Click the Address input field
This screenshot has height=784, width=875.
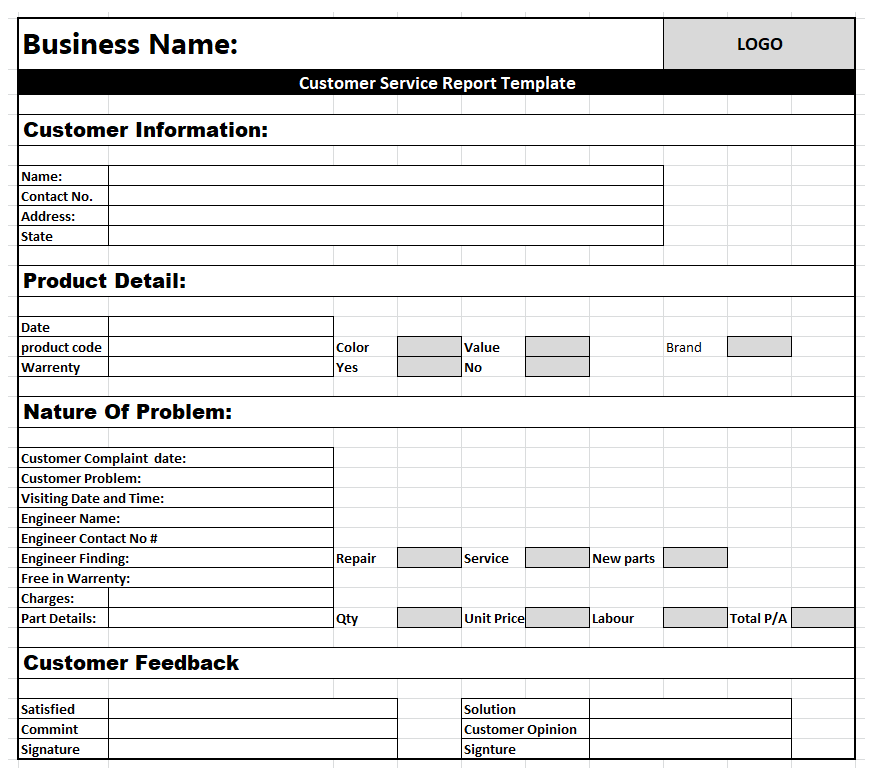point(385,216)
